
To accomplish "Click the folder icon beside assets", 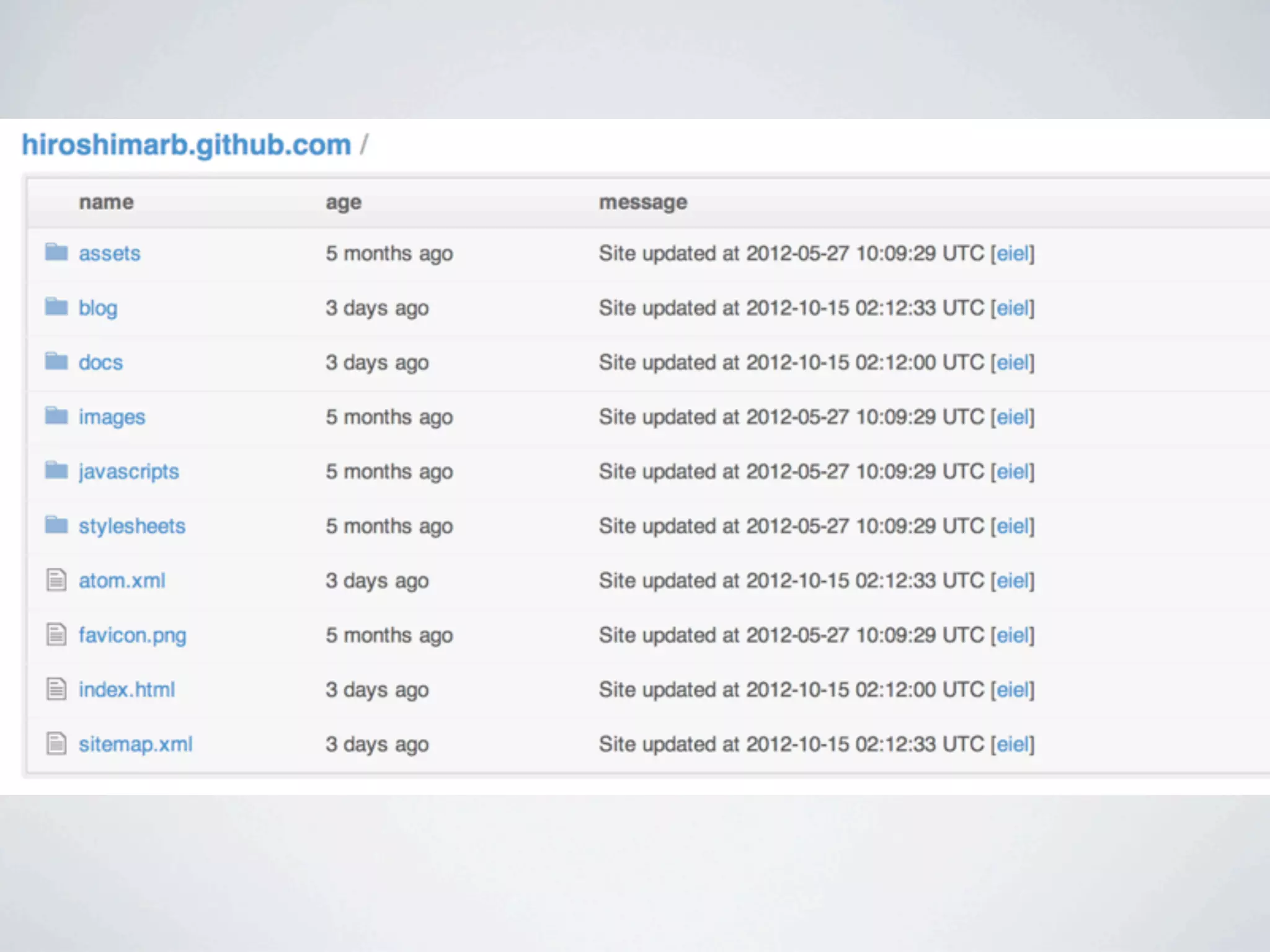I will point(56,252).
